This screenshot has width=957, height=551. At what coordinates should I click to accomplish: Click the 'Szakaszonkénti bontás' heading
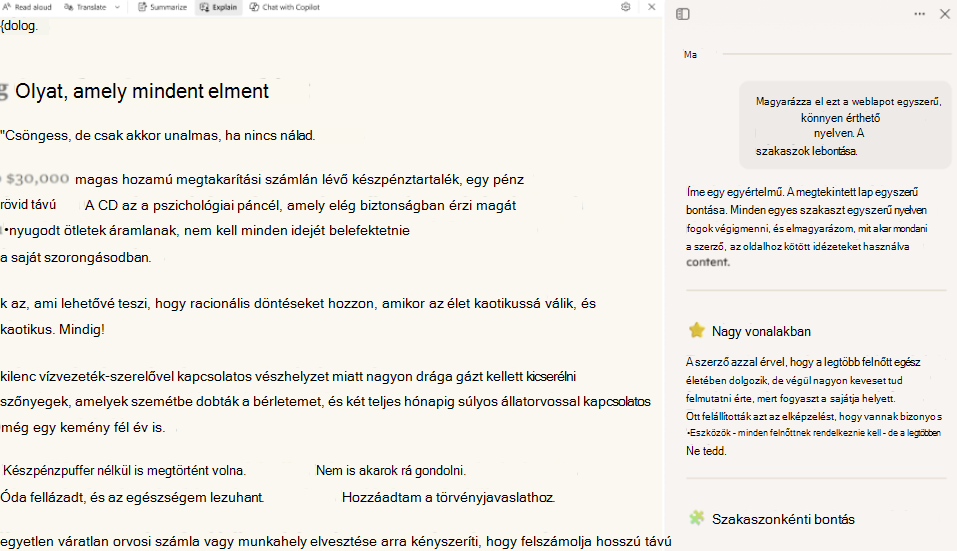(x=783, y=519)
